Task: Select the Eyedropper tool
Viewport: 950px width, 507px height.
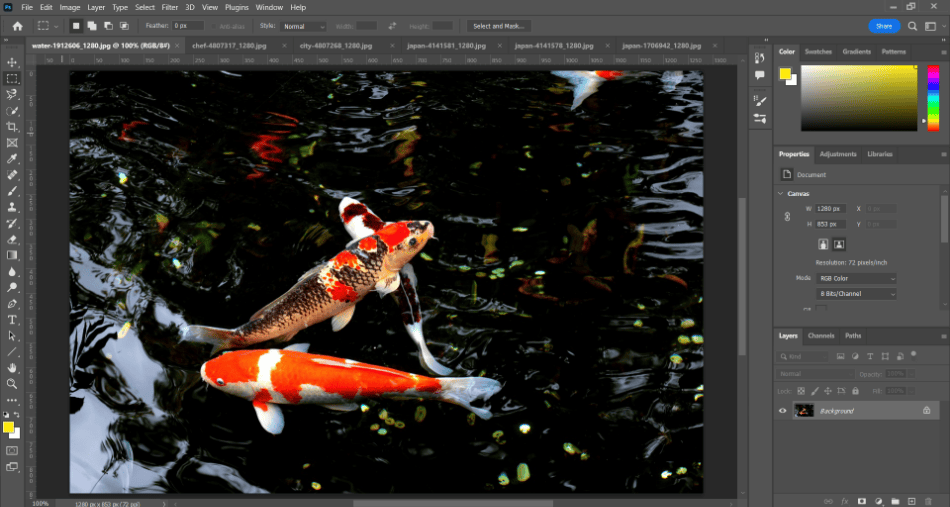Action: click(x=12, y=159)
